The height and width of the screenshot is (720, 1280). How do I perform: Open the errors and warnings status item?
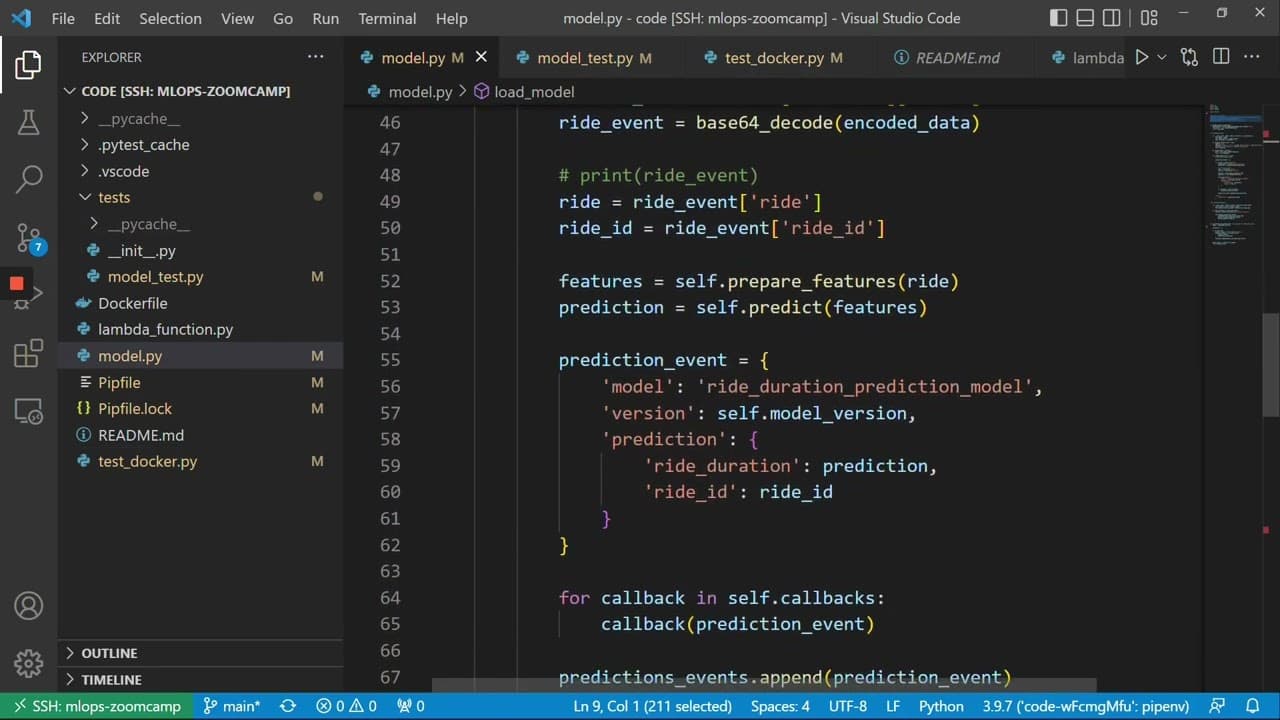[346, 706]
